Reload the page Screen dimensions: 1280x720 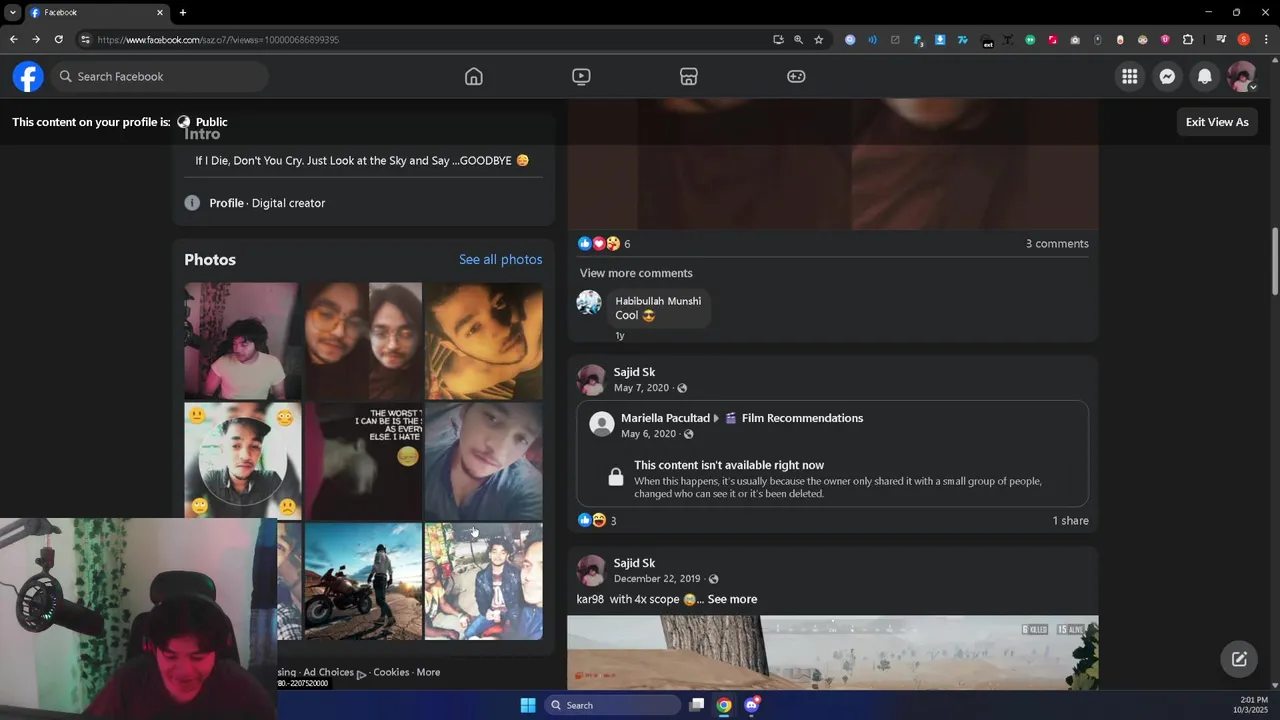click(x=59, y=40)
